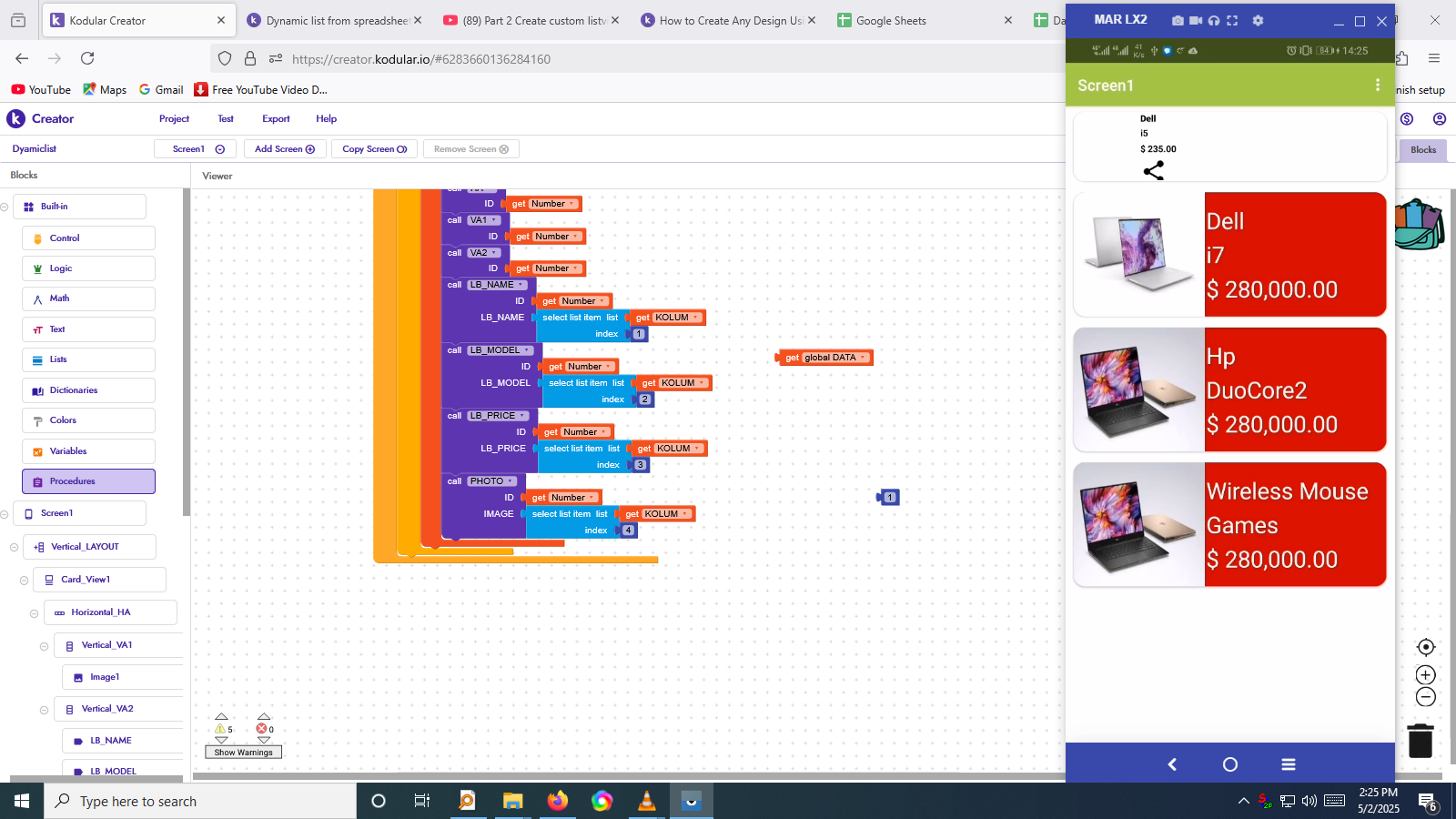Click the trash can in the workspace
This screenshot has width=1456, height=819.
tap(1421, 741)
